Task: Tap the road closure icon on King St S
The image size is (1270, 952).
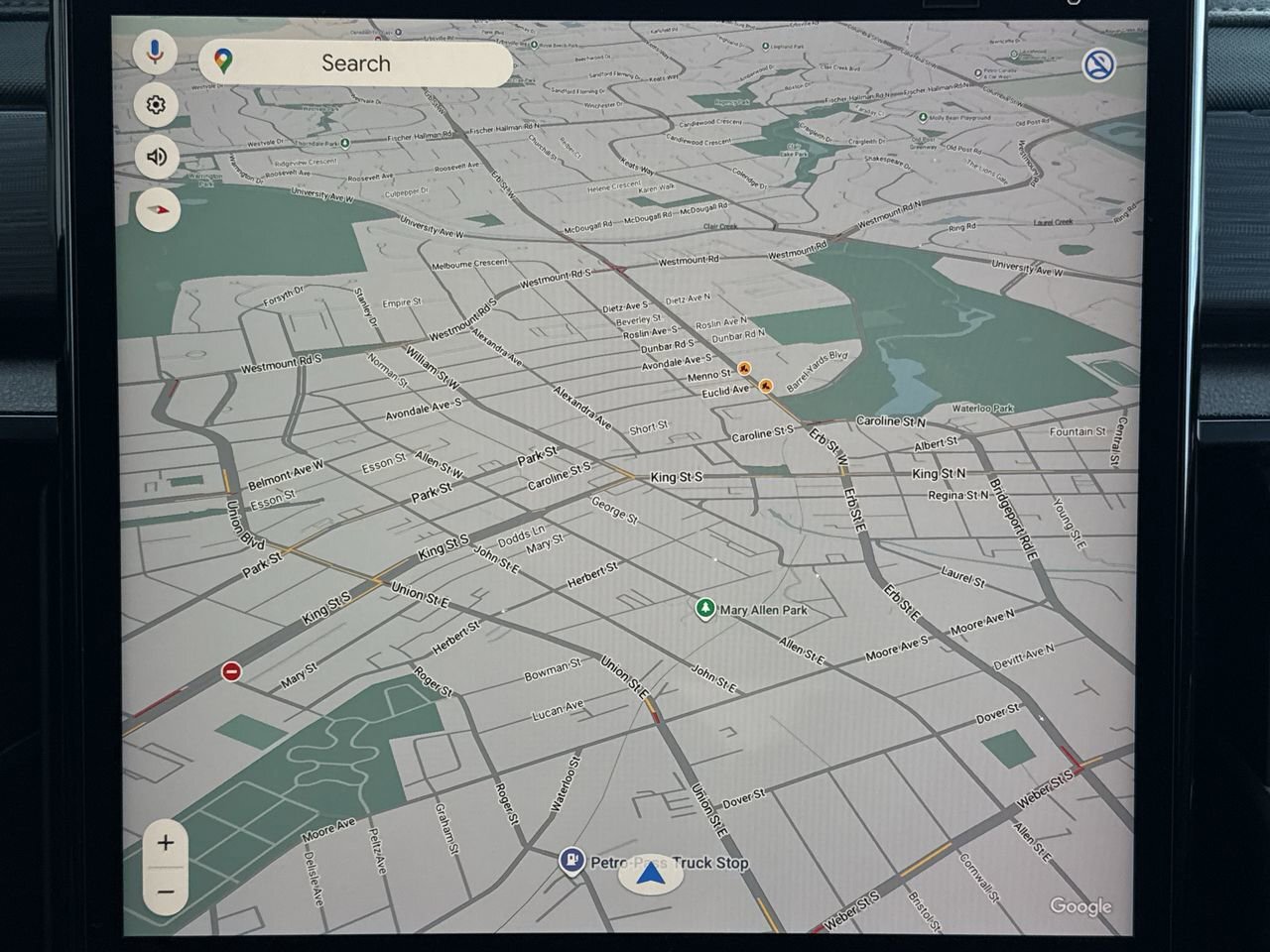Action: coord(231,672)
